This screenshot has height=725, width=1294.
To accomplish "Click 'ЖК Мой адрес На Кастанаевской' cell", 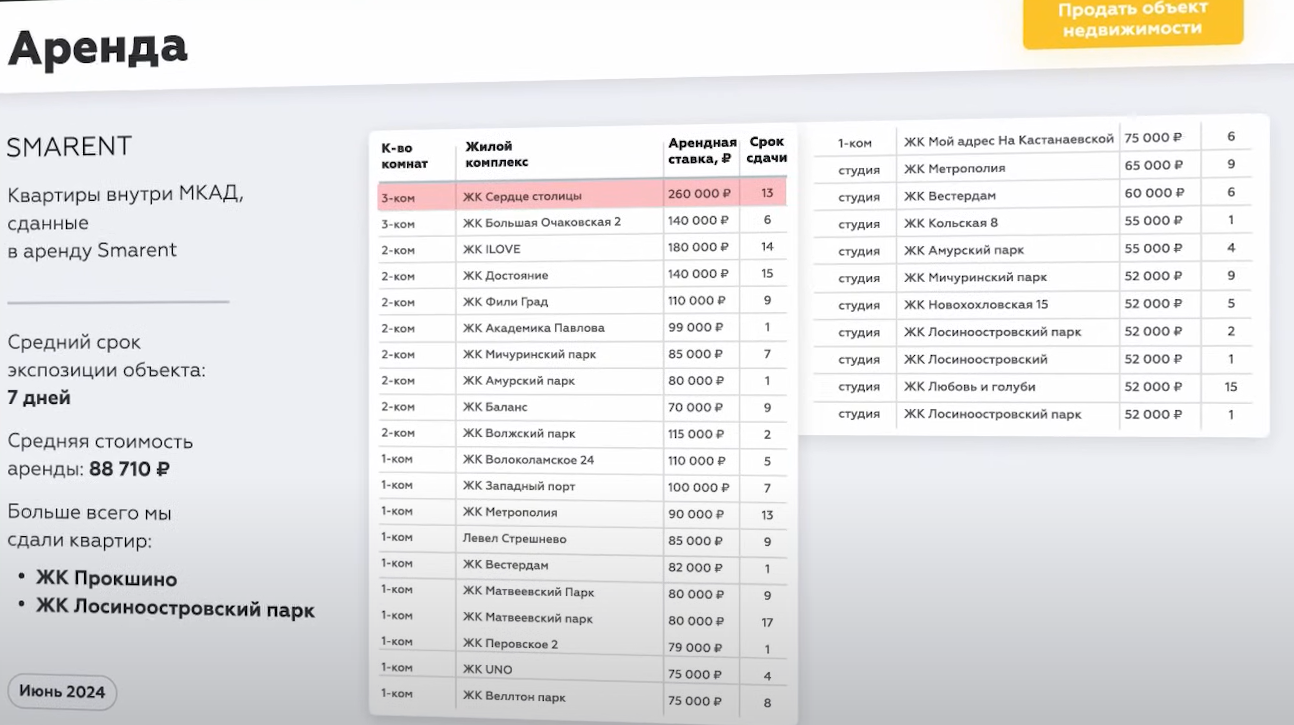I will click(1009, 140).
